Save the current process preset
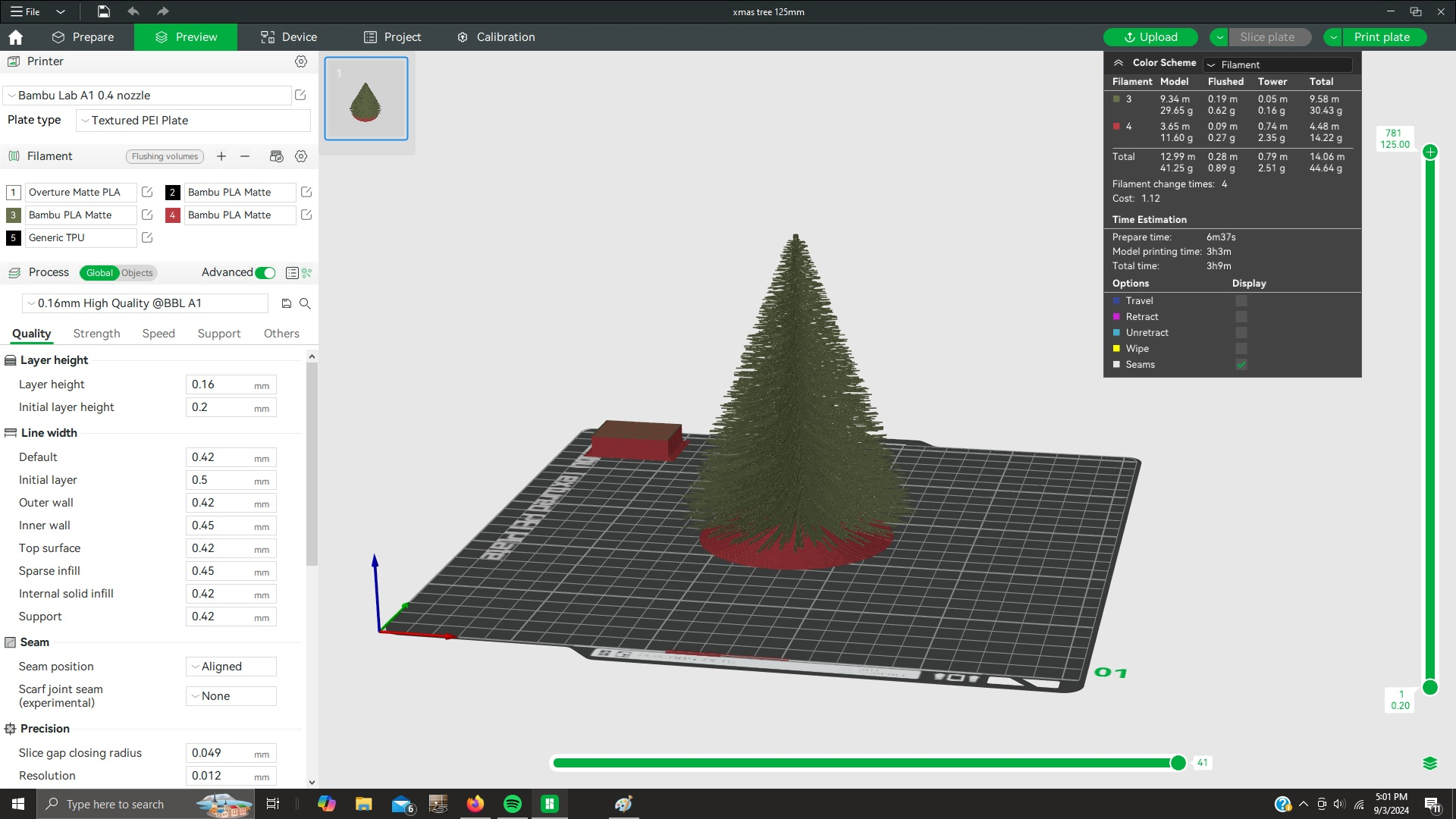The height and width of the screenshot is (819, 1456). tap(286, 303)
